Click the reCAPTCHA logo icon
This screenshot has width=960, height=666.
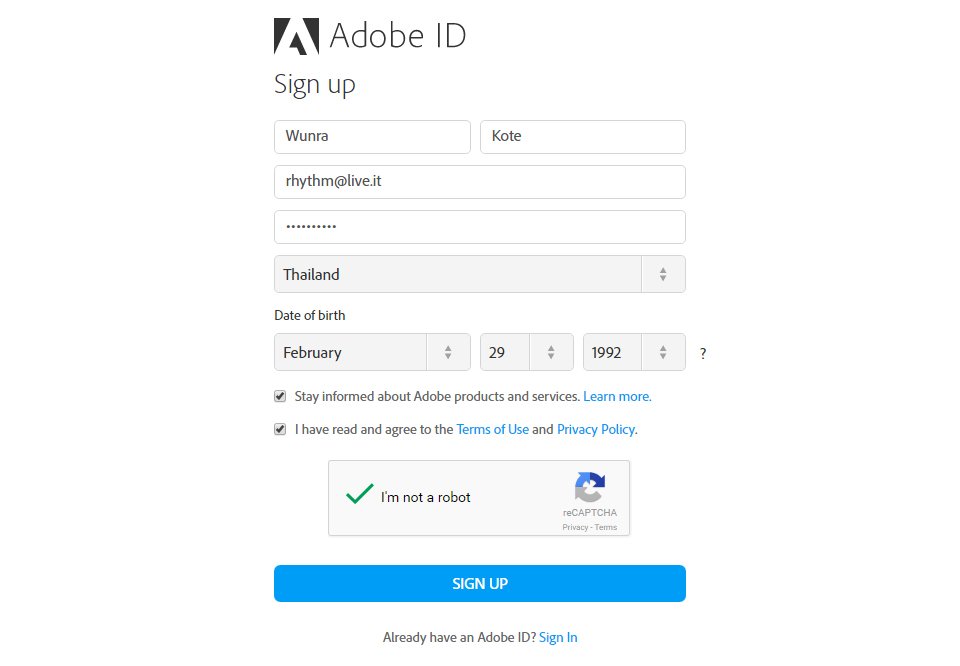tap(590, 487)
